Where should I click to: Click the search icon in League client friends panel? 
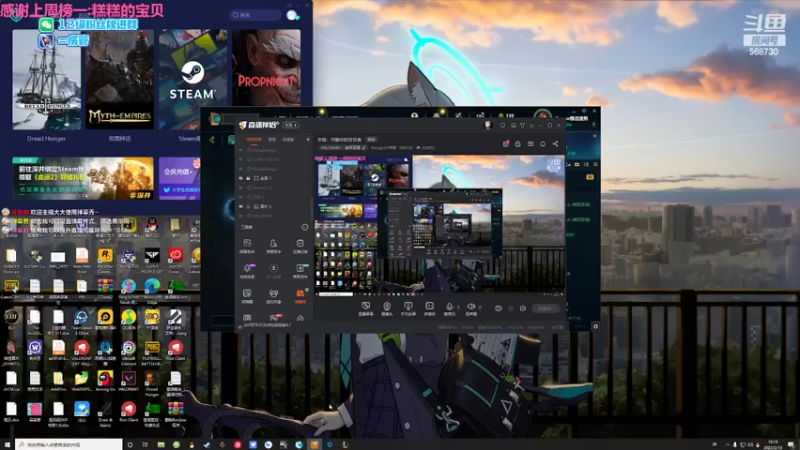tap(595, 164)
